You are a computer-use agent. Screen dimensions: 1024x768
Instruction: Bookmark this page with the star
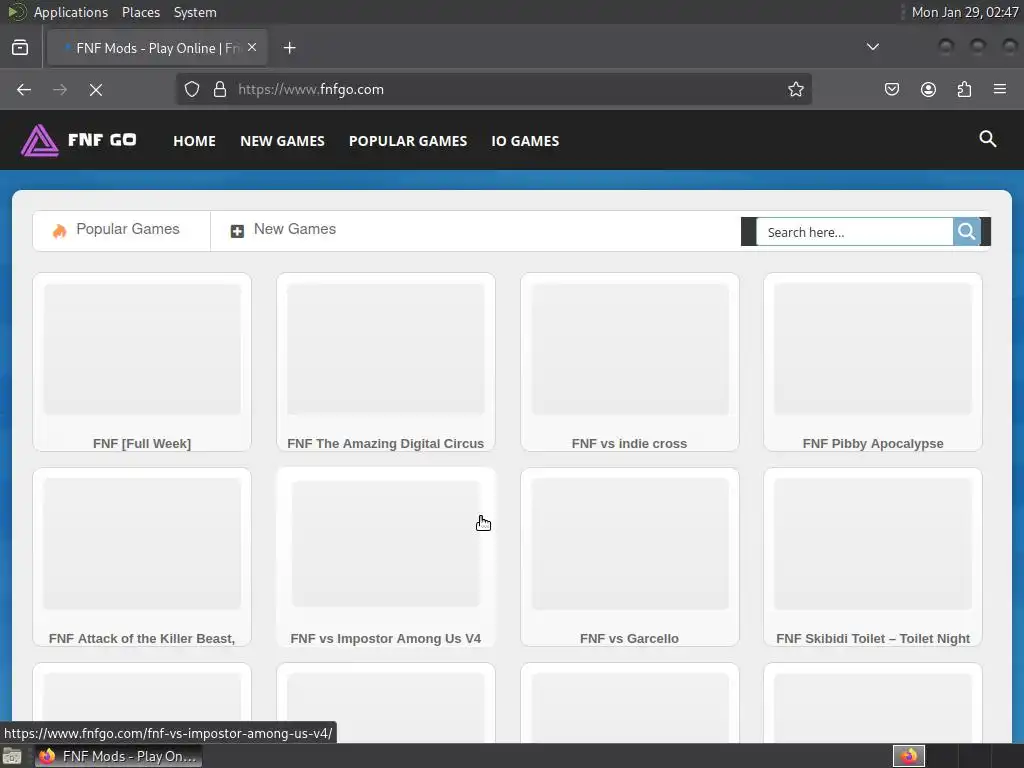click(x=795, y=89)
